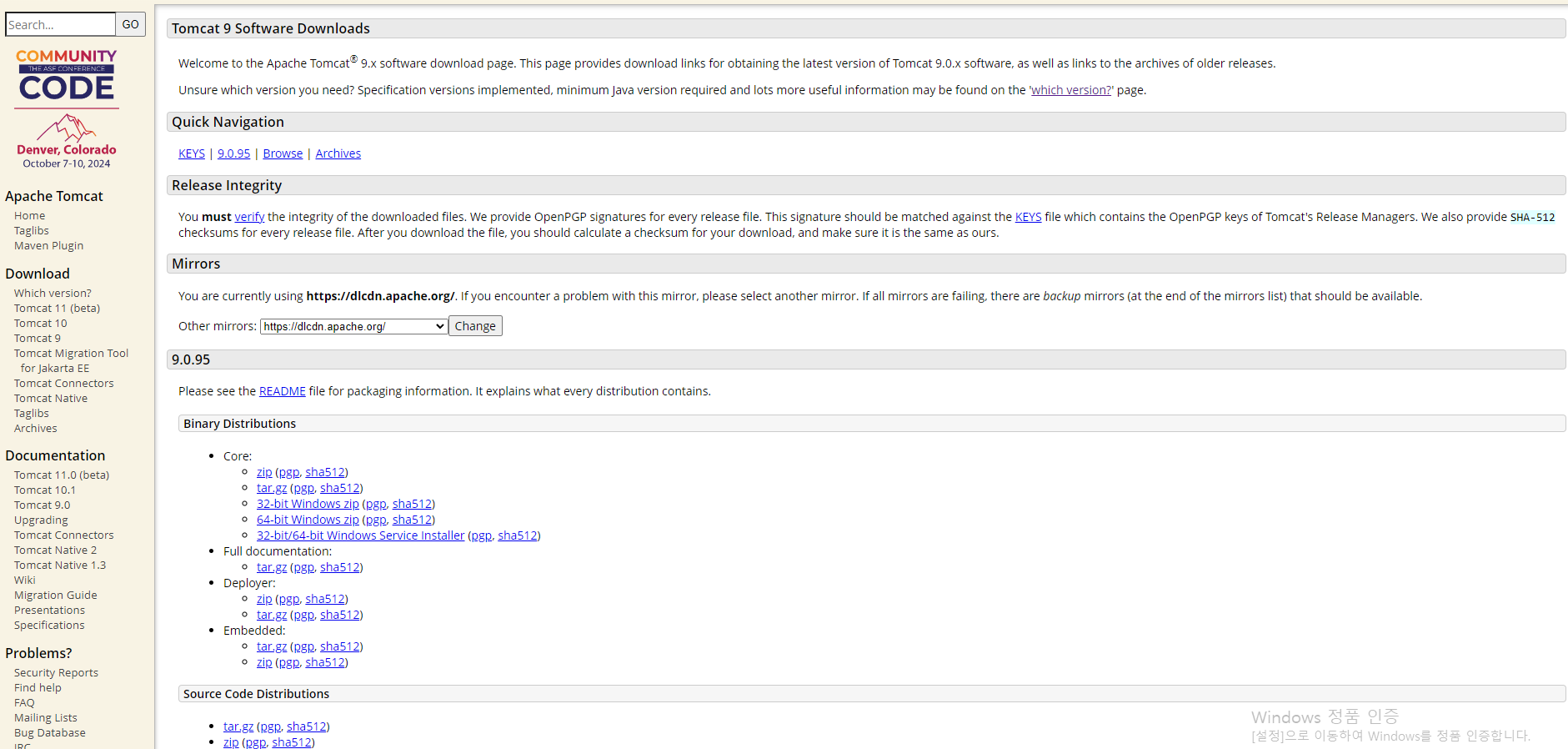Viewport: 1568px width, 749px height.
Task: Download the Core zip distribution
Action: (x=264, y=472)
